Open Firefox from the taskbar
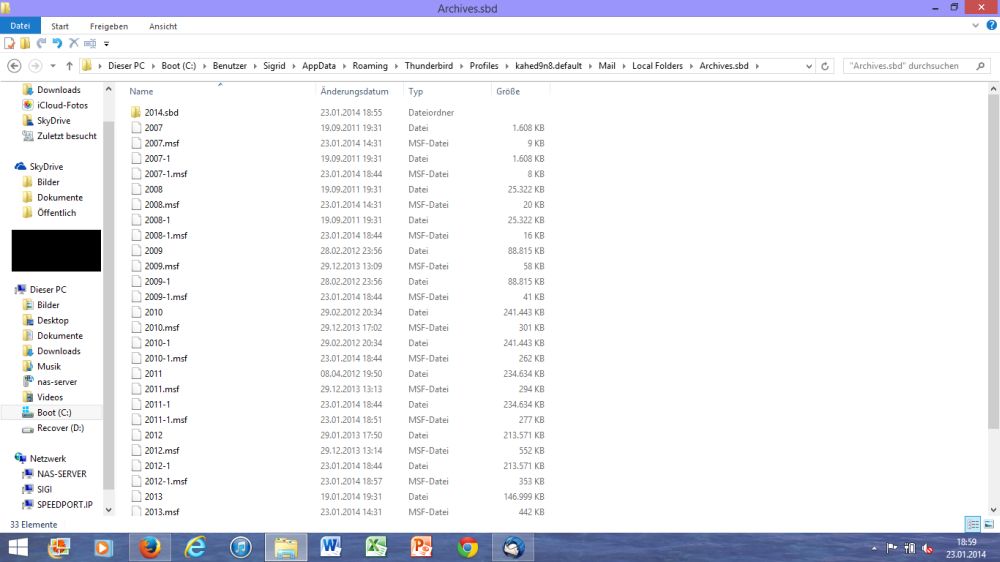The width and height of the screenshot is (1000, 562). pyautogui.click(x=150, y=547)
